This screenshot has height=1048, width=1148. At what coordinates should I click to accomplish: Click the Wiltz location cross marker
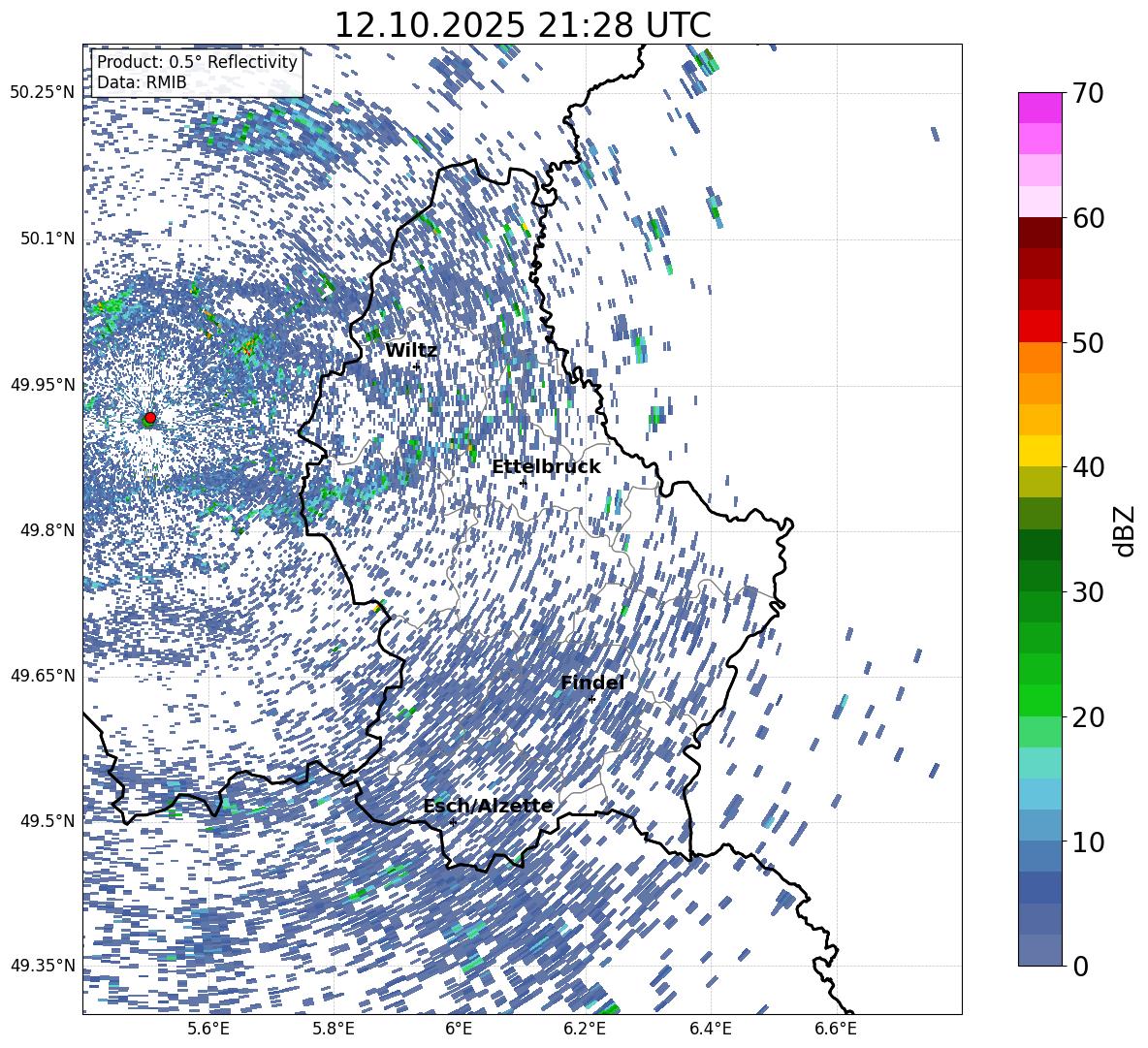(417, 365)
